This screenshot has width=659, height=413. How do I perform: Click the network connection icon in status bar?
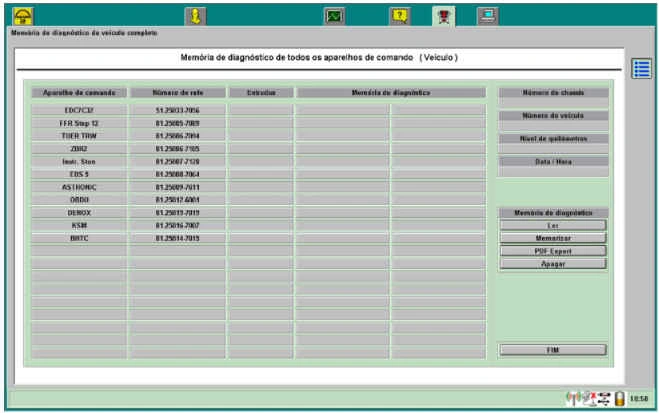pos(603,398)
